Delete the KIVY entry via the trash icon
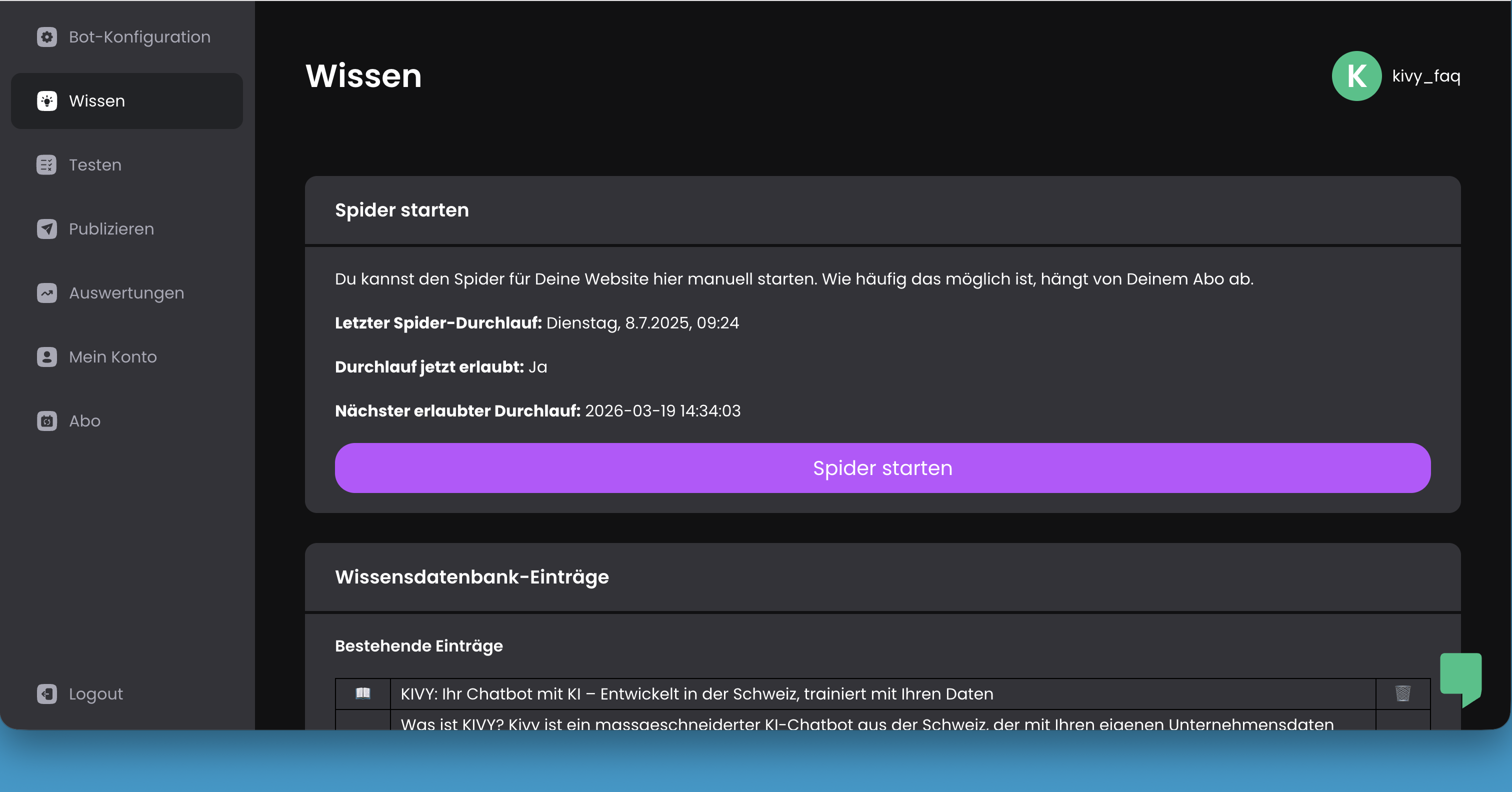 pyautogui.click(x=1402, y=694)
